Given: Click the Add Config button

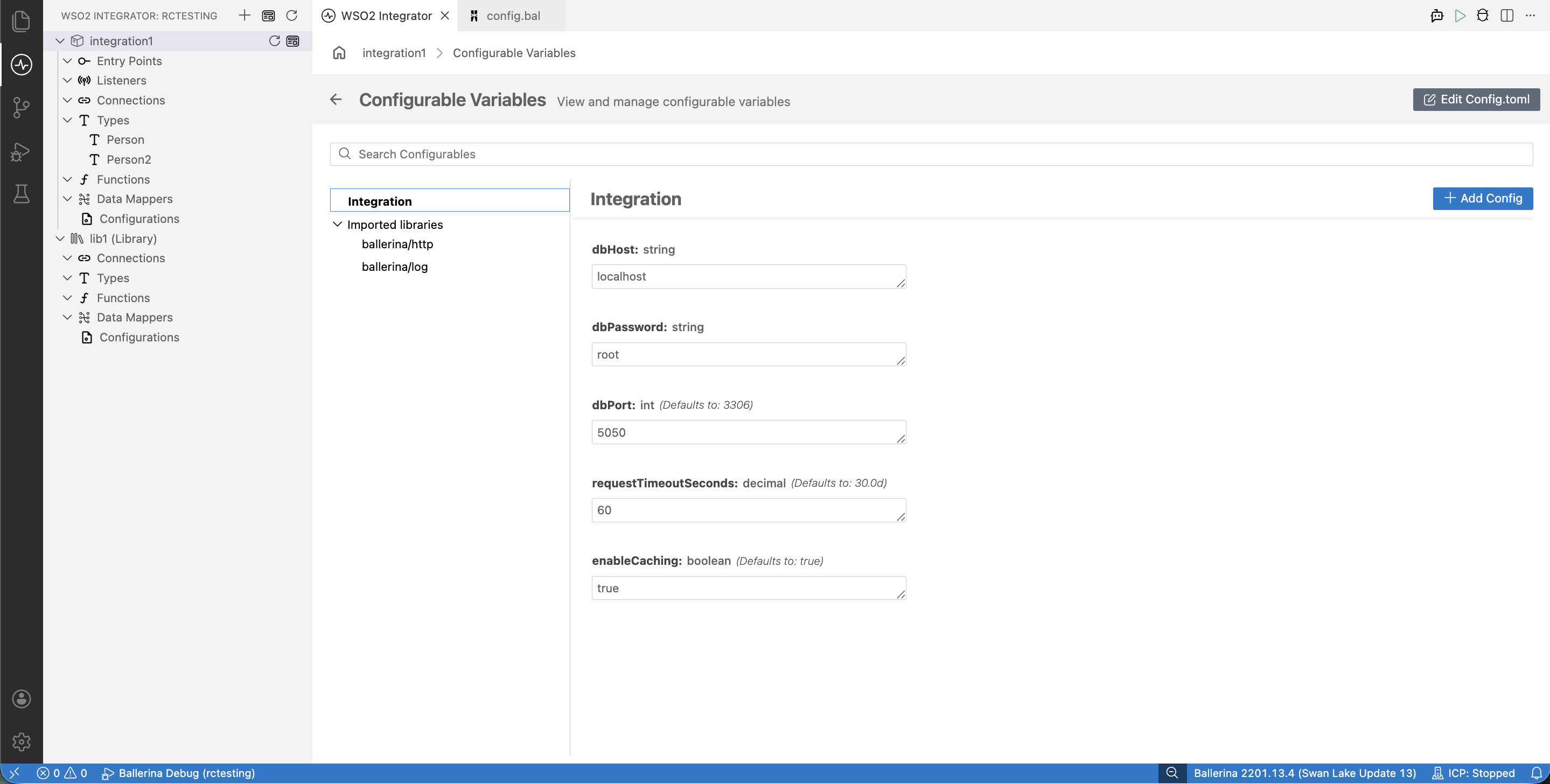Looking at the screenshot, I should tap(1483, 199).
